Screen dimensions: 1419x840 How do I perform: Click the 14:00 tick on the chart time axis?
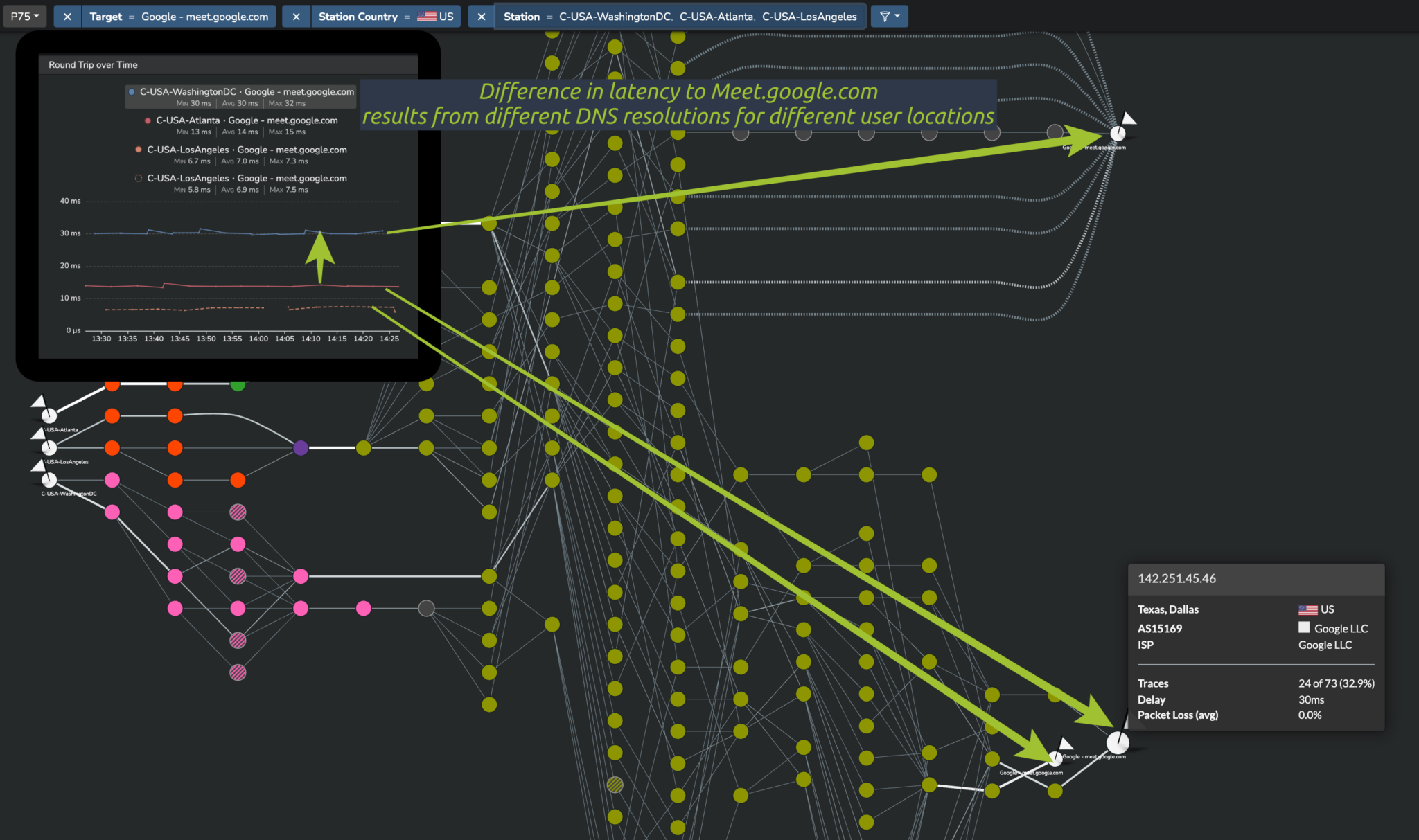click(258, 339)
